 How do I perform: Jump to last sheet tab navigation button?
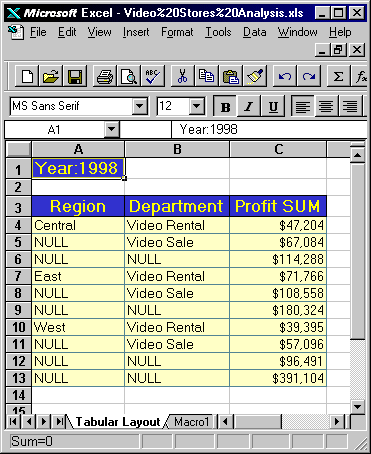(x=59, y=422)
